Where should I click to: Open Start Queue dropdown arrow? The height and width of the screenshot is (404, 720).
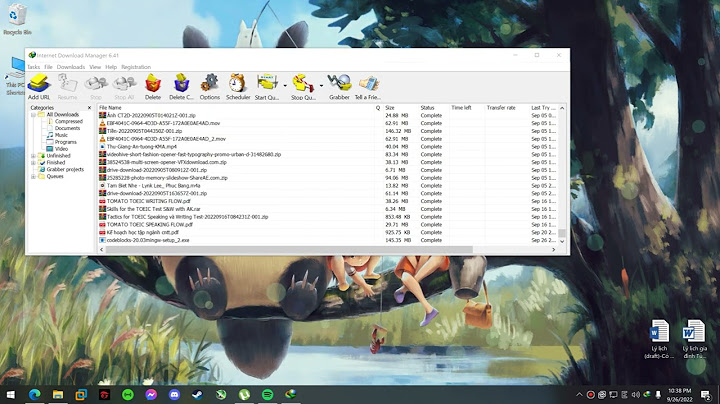(x=285, y=86)
